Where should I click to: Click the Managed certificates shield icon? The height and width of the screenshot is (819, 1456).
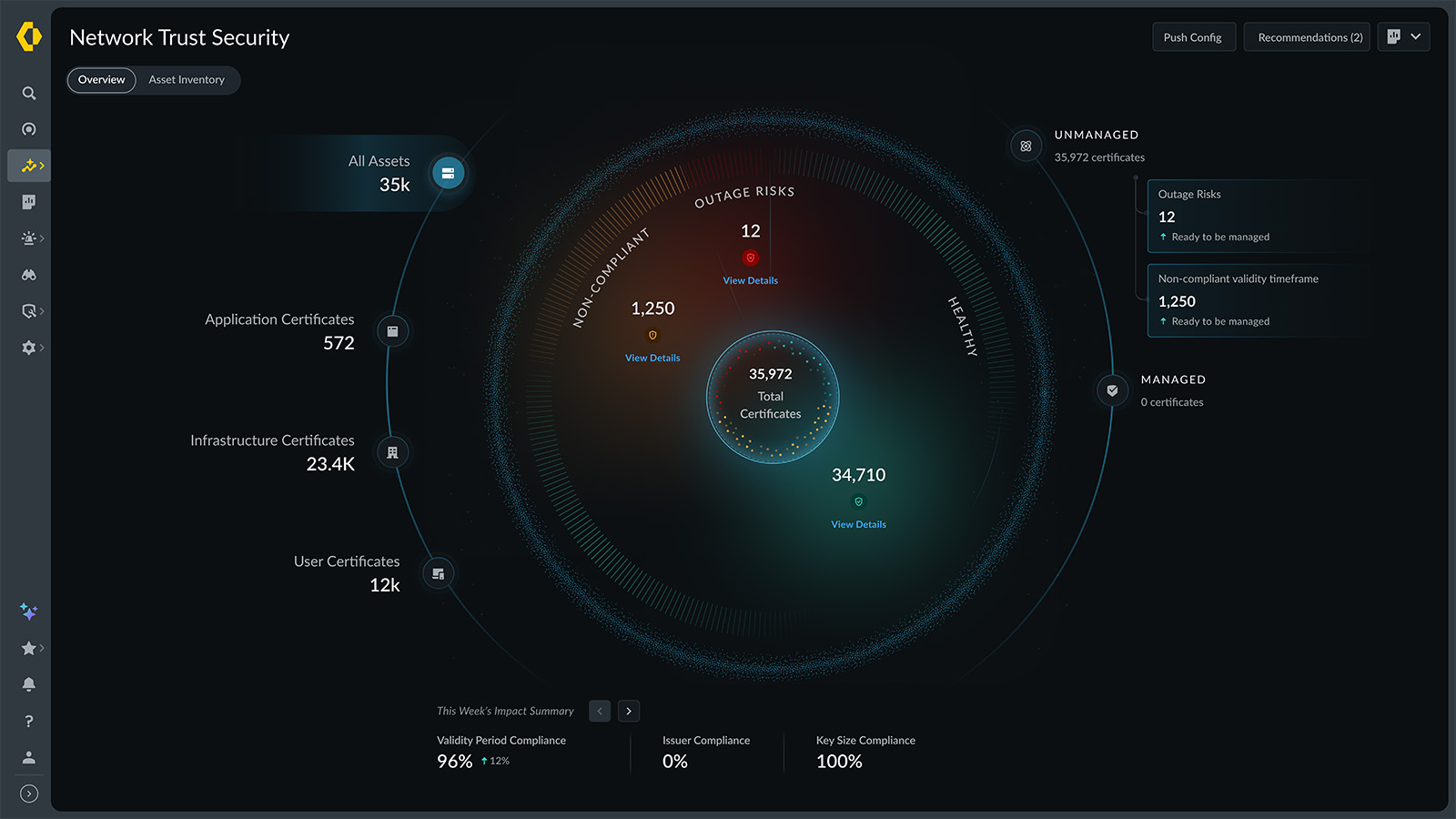tap(1112, 390)
